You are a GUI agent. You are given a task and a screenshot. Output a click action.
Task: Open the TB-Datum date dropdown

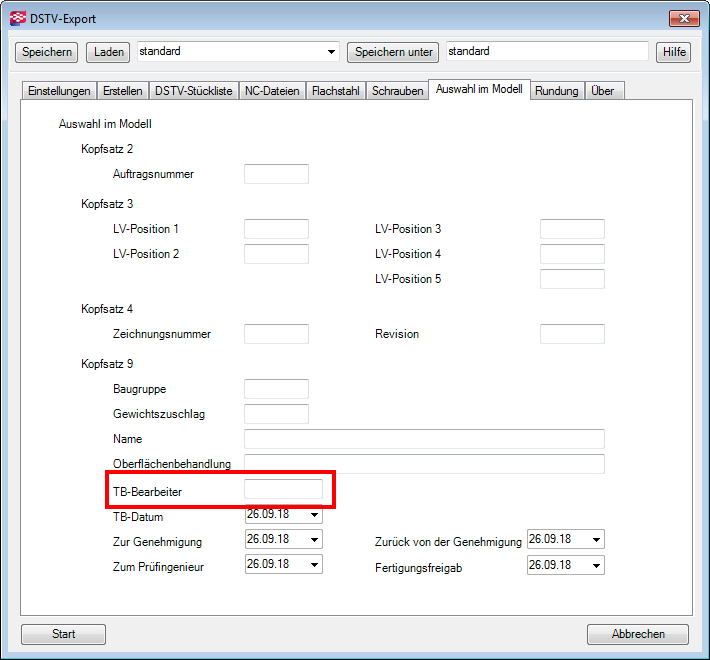(314, 515)
